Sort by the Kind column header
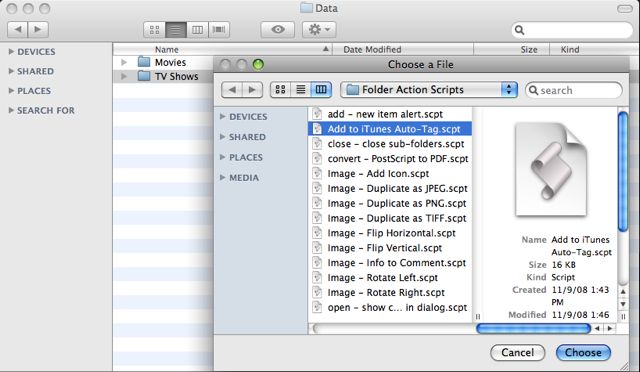Viewport: 640px width, 372px height. click(x=594, y=49)
